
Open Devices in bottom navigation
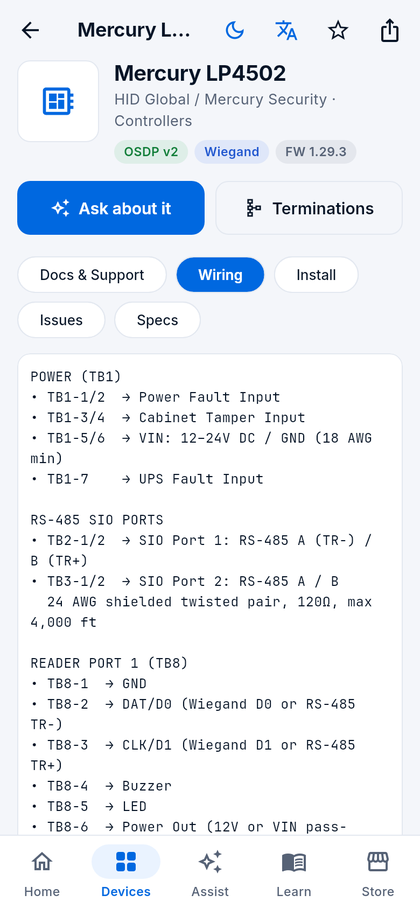(x=126, y=872)
